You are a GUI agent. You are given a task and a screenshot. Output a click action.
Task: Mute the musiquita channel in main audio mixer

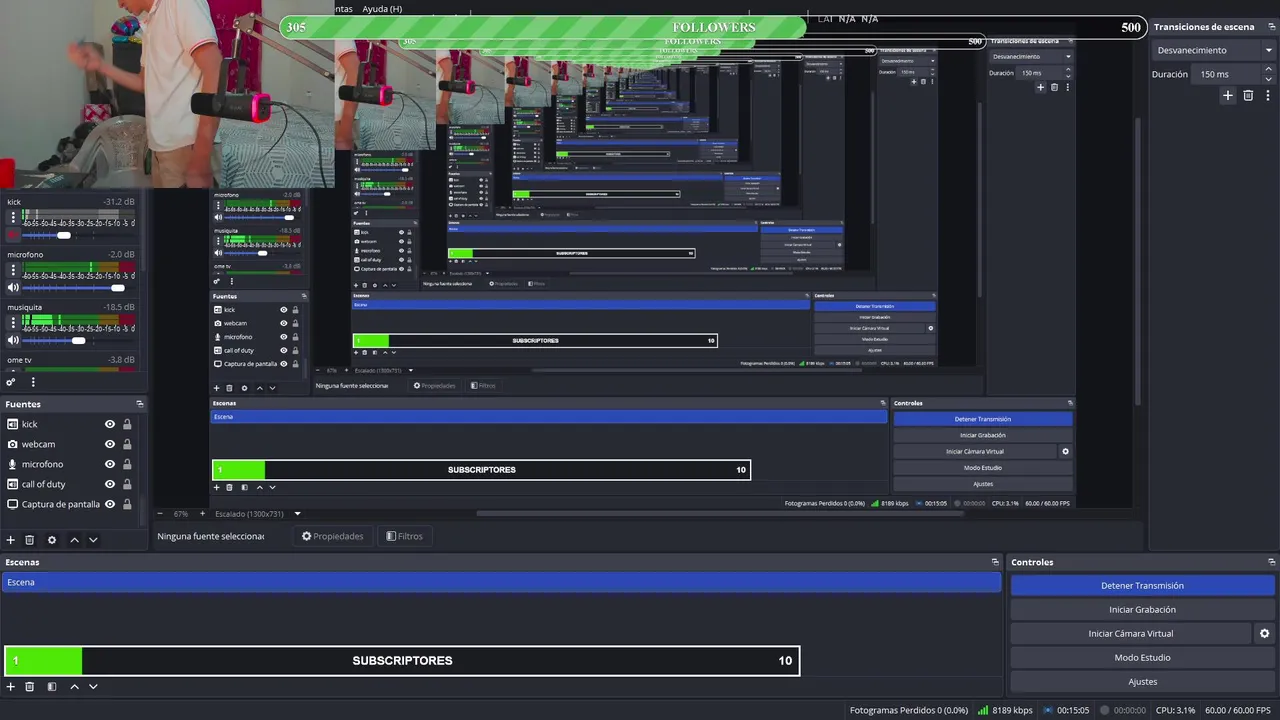pyautogui.click(x=13, y=341)
